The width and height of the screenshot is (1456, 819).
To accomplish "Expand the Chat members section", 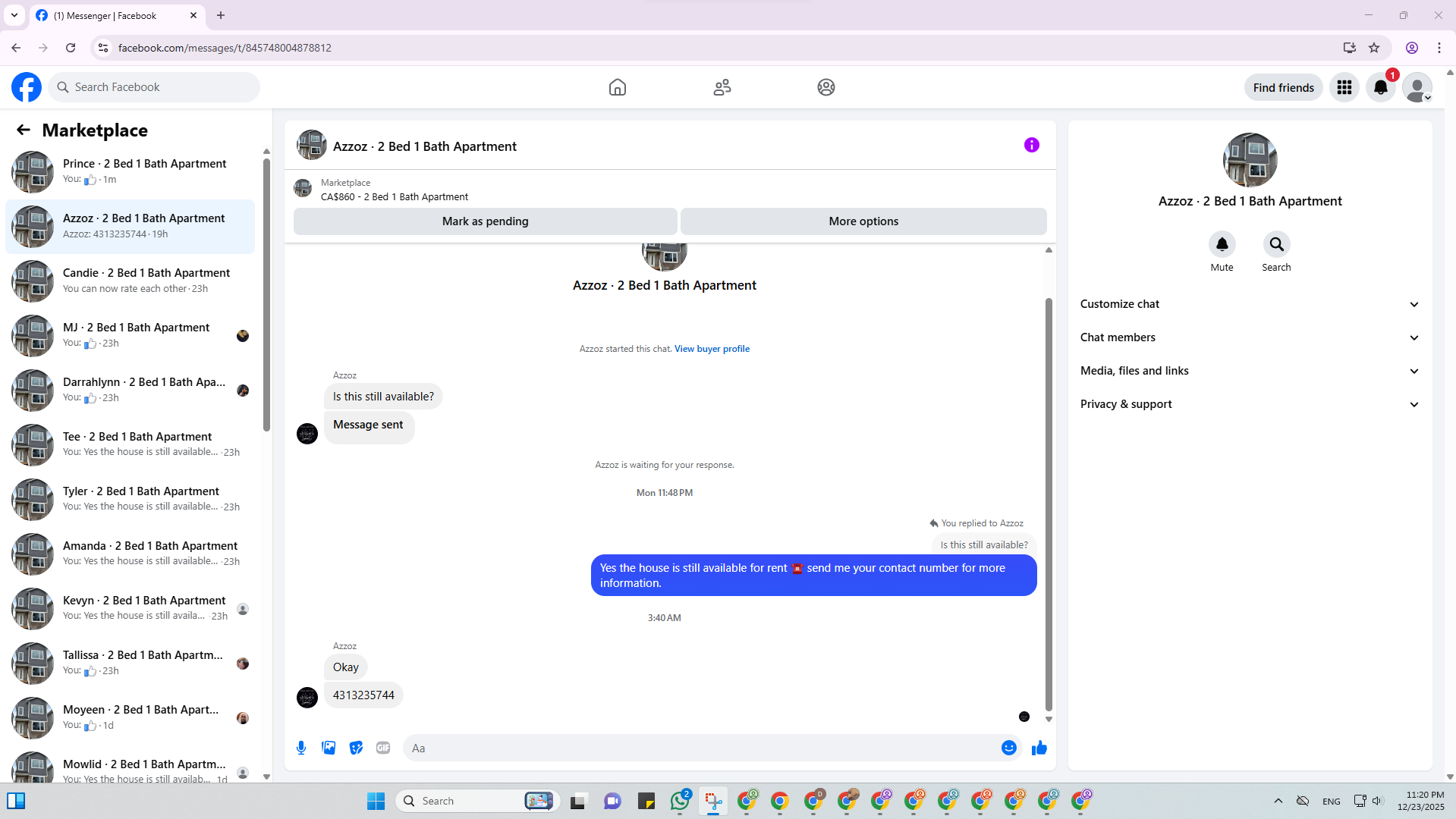I will [1250, 337].
